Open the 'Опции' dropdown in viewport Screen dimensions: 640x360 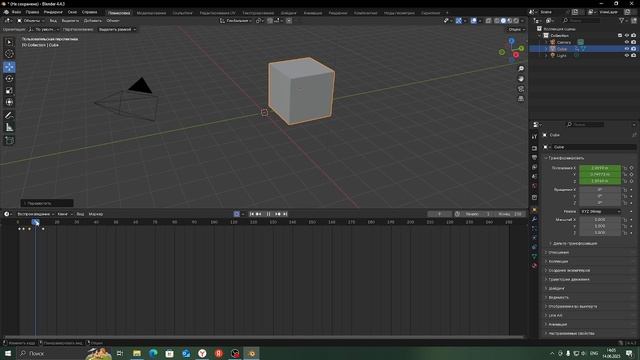516,29
